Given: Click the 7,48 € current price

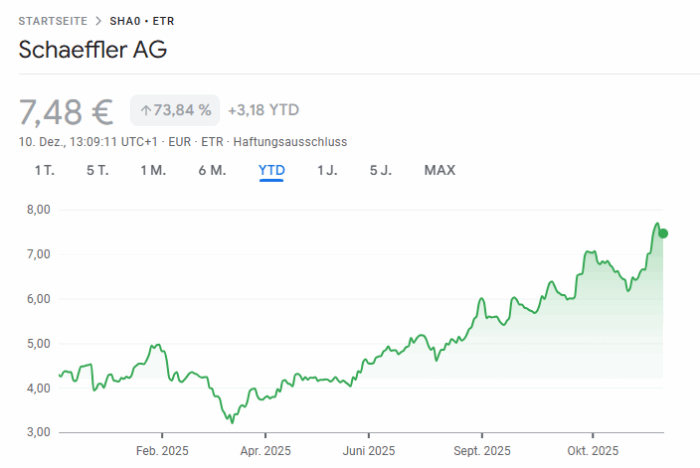Looking at the screenshot, I should (66, 110).
